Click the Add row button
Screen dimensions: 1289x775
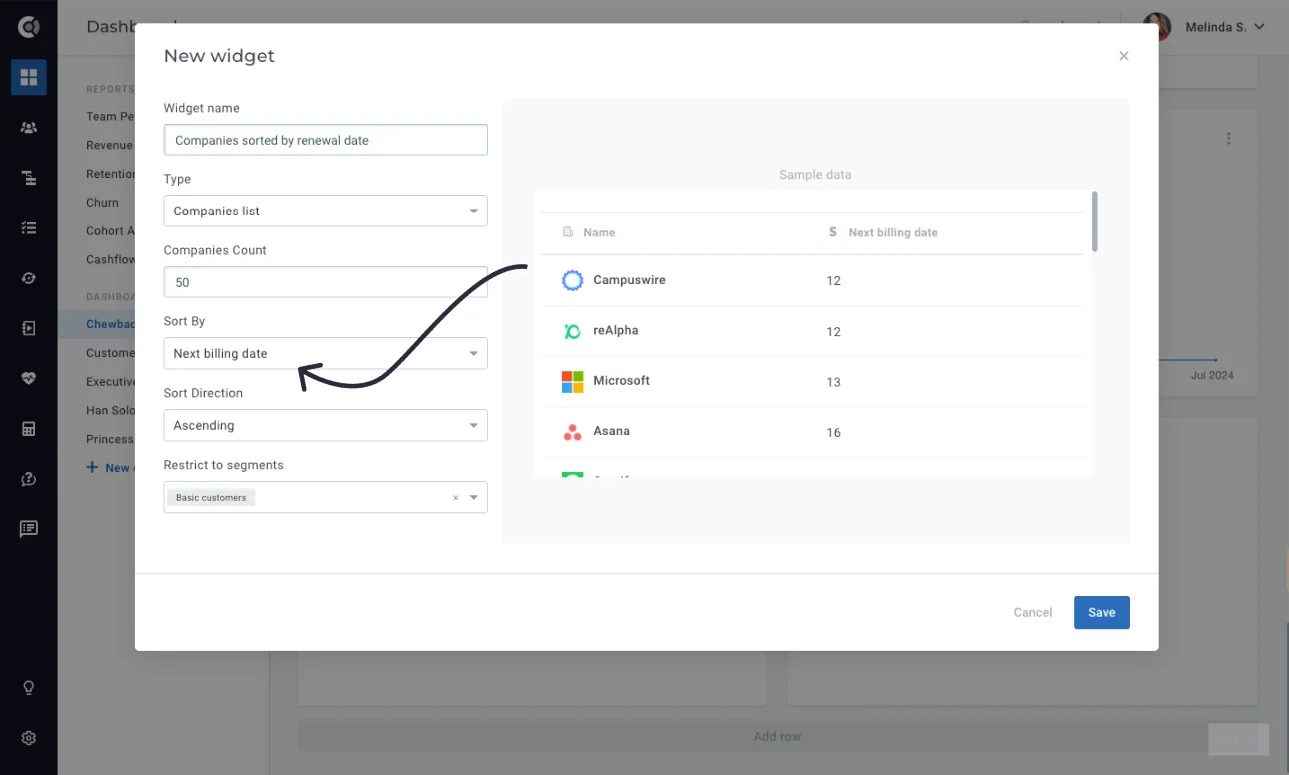coord(777,737)
